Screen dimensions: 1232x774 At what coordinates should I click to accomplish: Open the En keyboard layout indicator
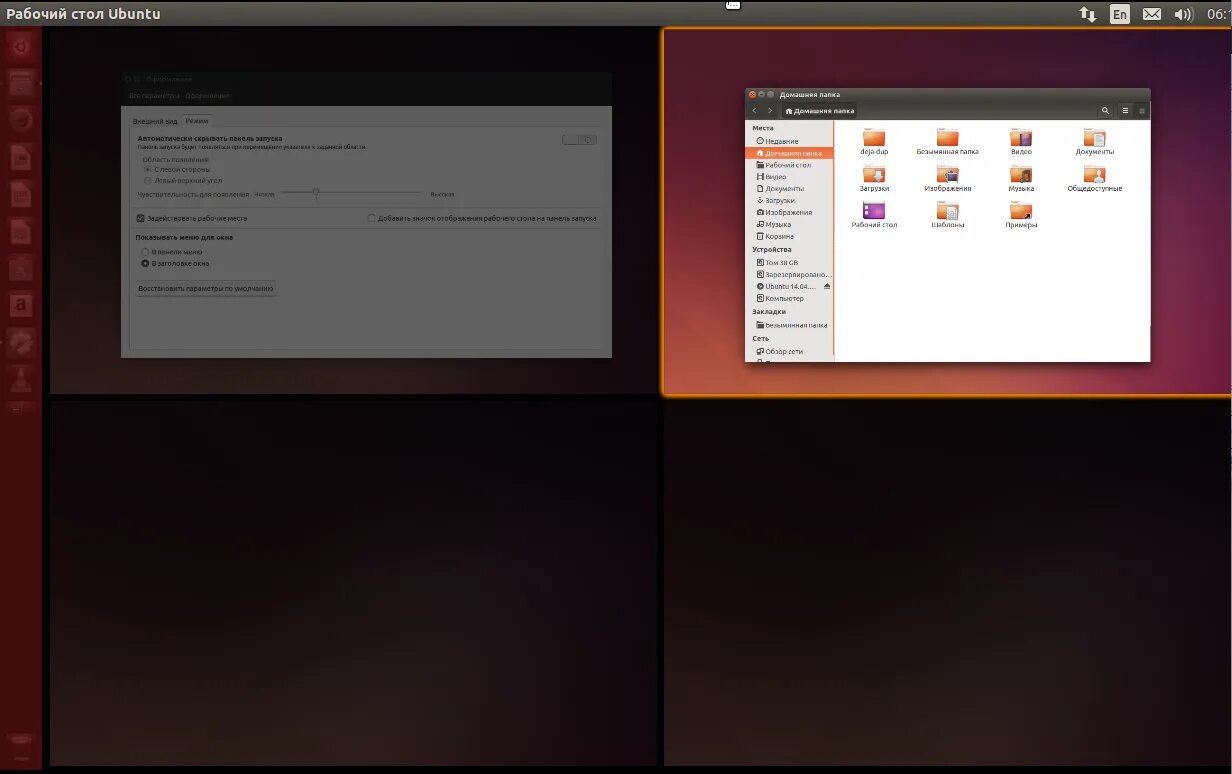[1120, 14]
